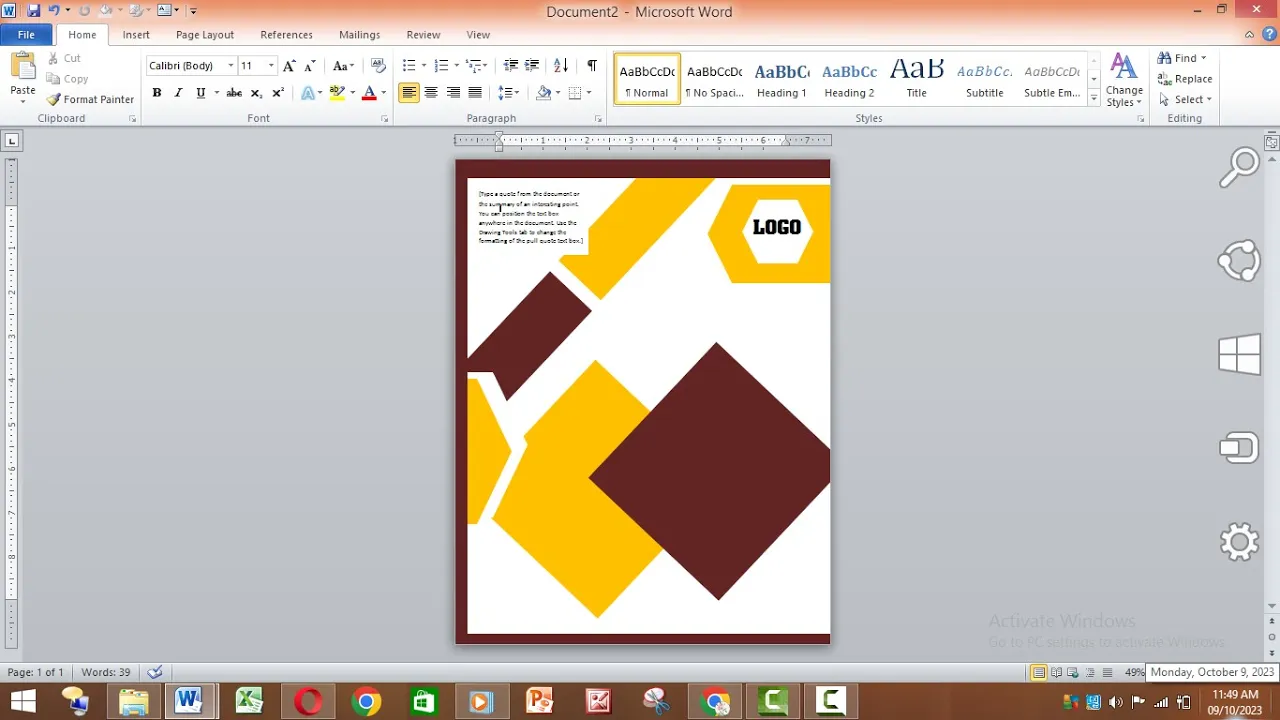This screenshot has height=720, width=1280.
Task: Click Decrease Indent icon
Action: point(511,66)
